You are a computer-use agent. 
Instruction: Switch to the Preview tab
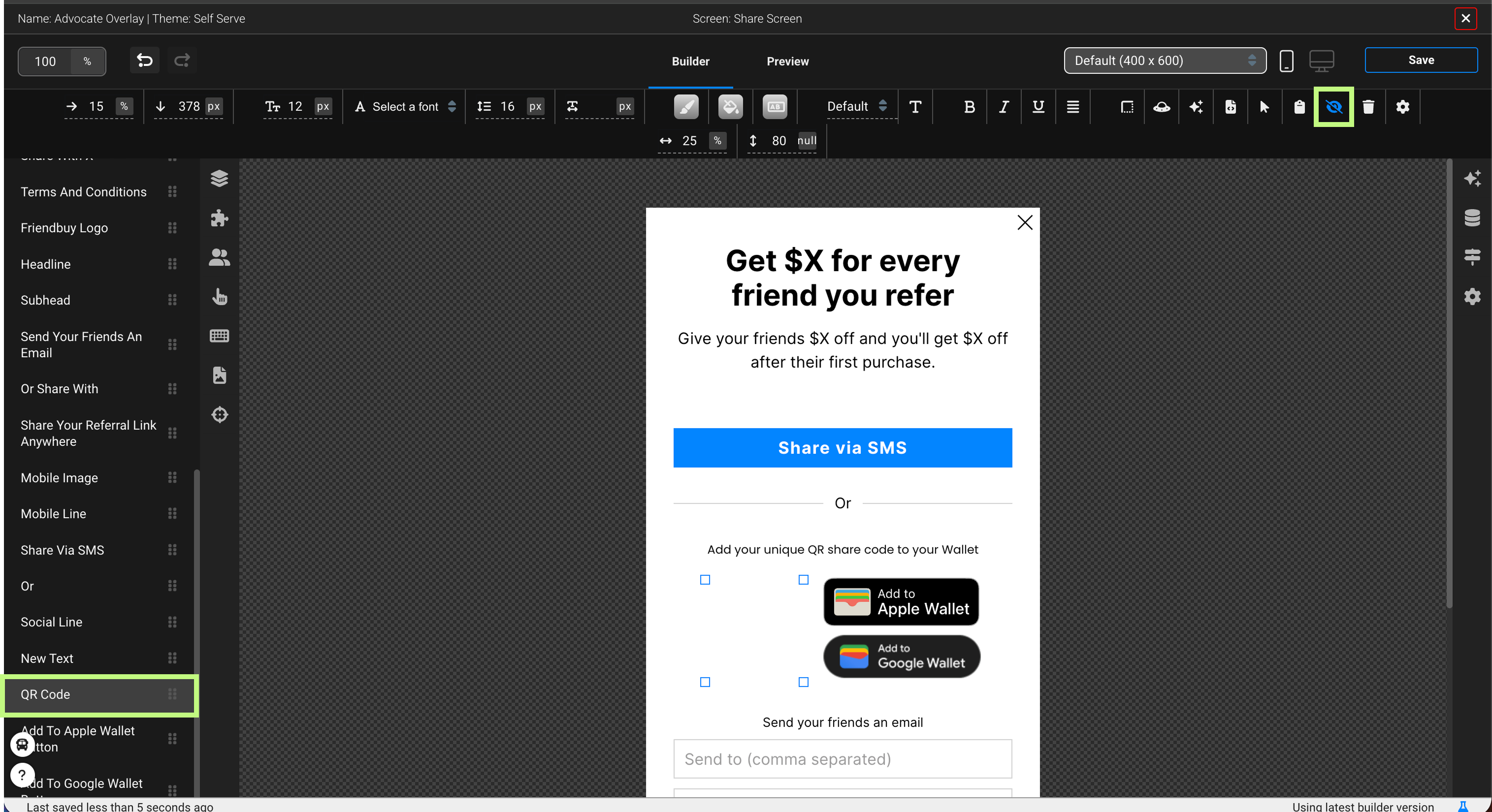click(x=787, y=62)
